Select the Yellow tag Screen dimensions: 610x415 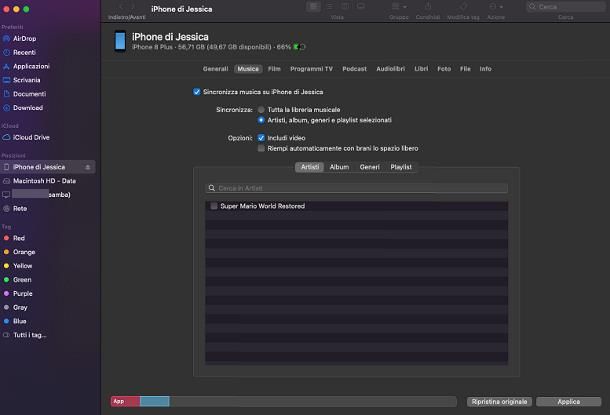(22, 266)
